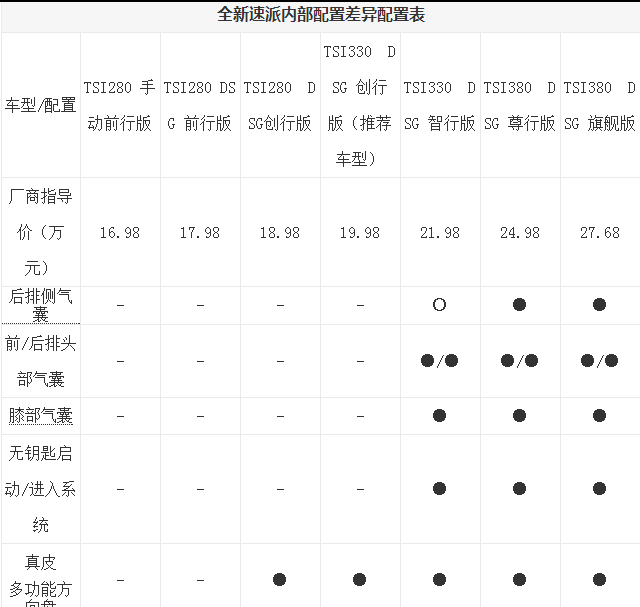640x607 pixels.
Task: Click the TSI380 DSG 尊行版 column header
Action: coord(520,105)
